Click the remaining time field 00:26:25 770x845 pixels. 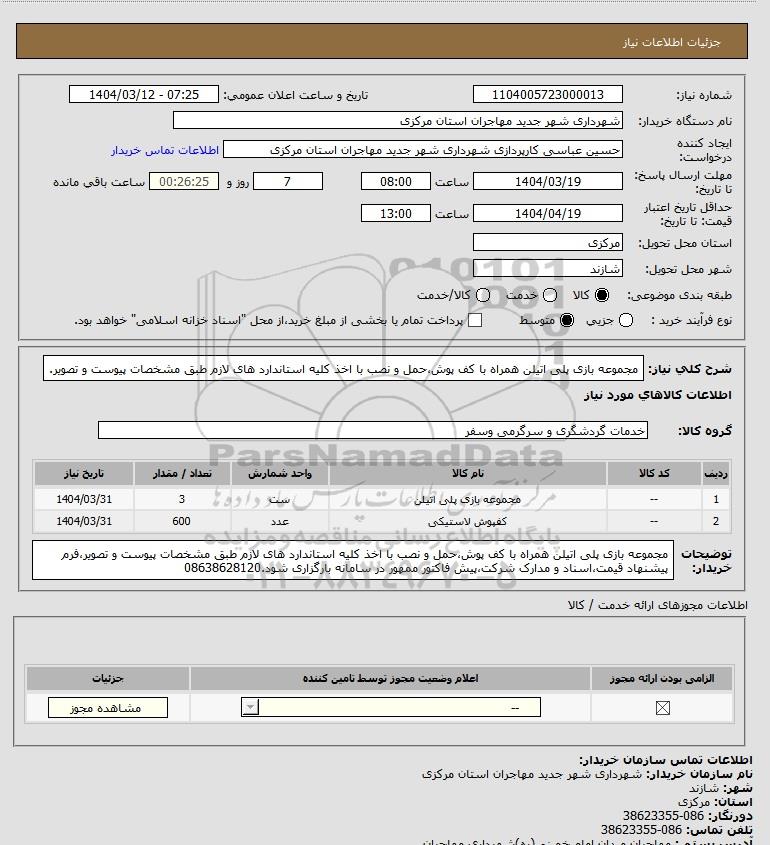(x=184, y=182)
